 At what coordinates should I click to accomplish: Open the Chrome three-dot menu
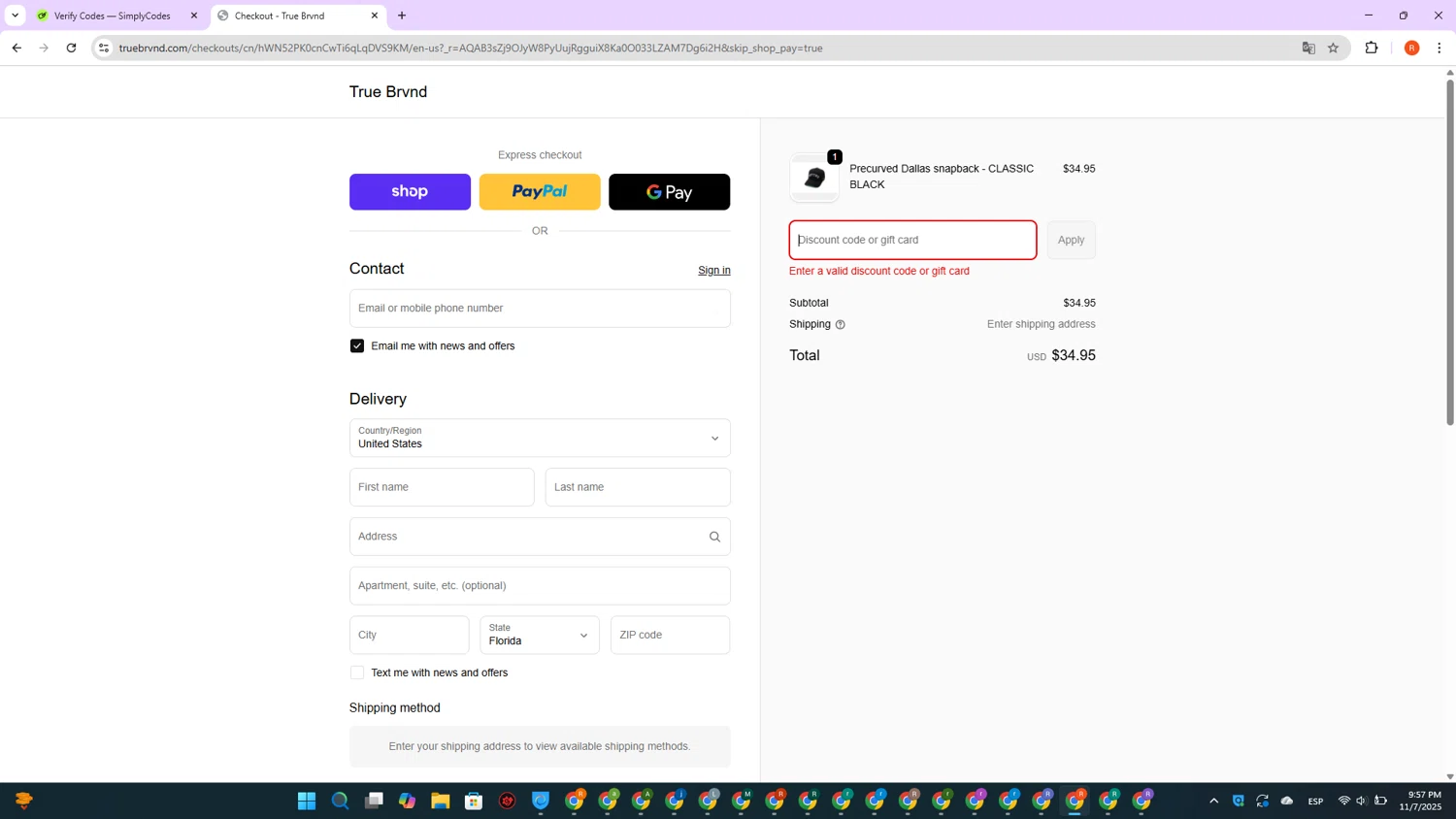[x=1439, y=48]
